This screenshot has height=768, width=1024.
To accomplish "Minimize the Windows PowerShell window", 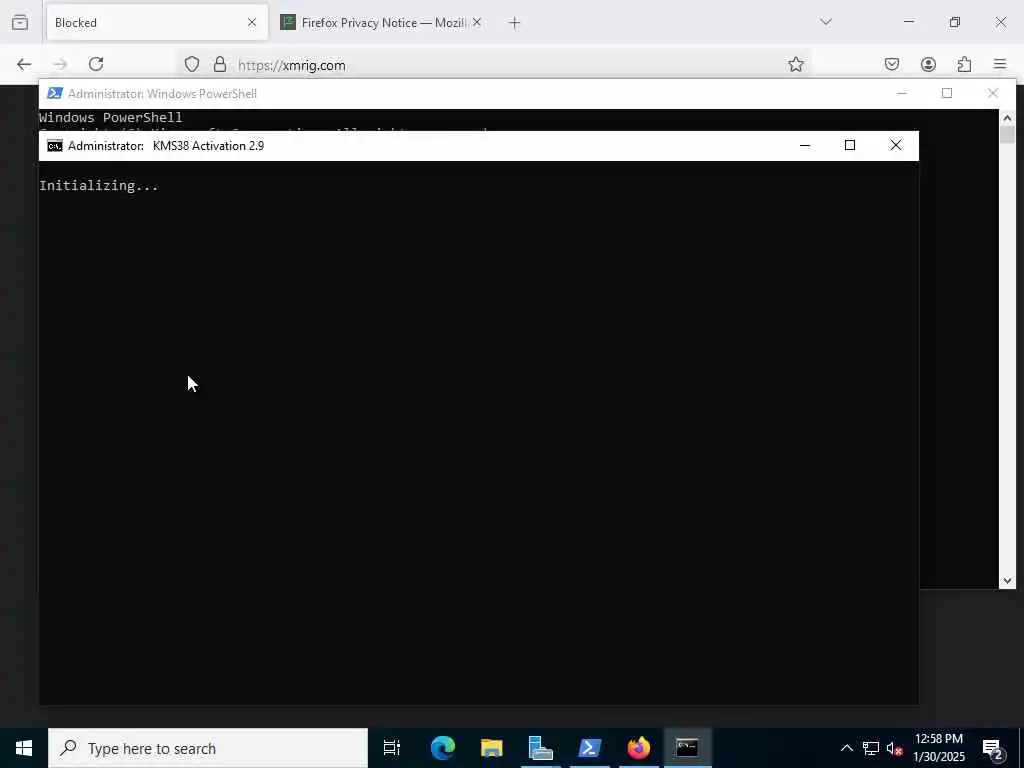I will click(x=902, y=93).
